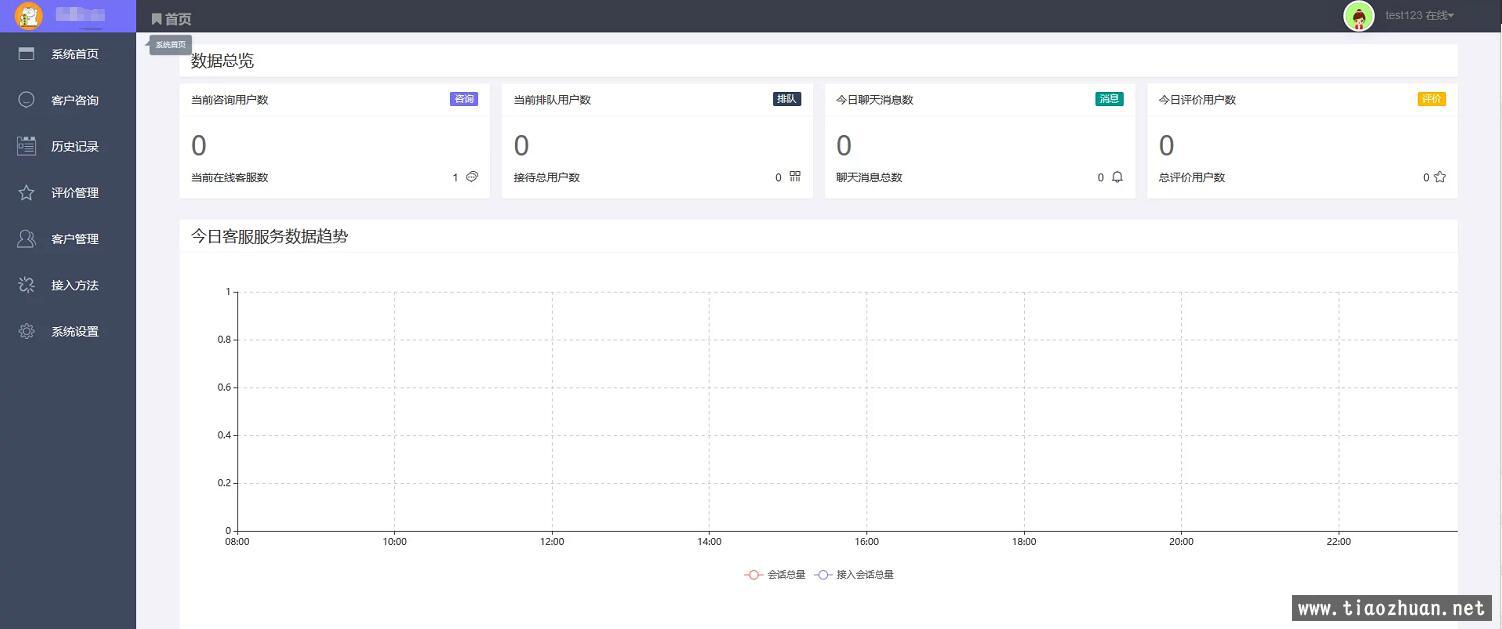
Task: Toggle the 会话总量 legend series
Action: [775, 575]
